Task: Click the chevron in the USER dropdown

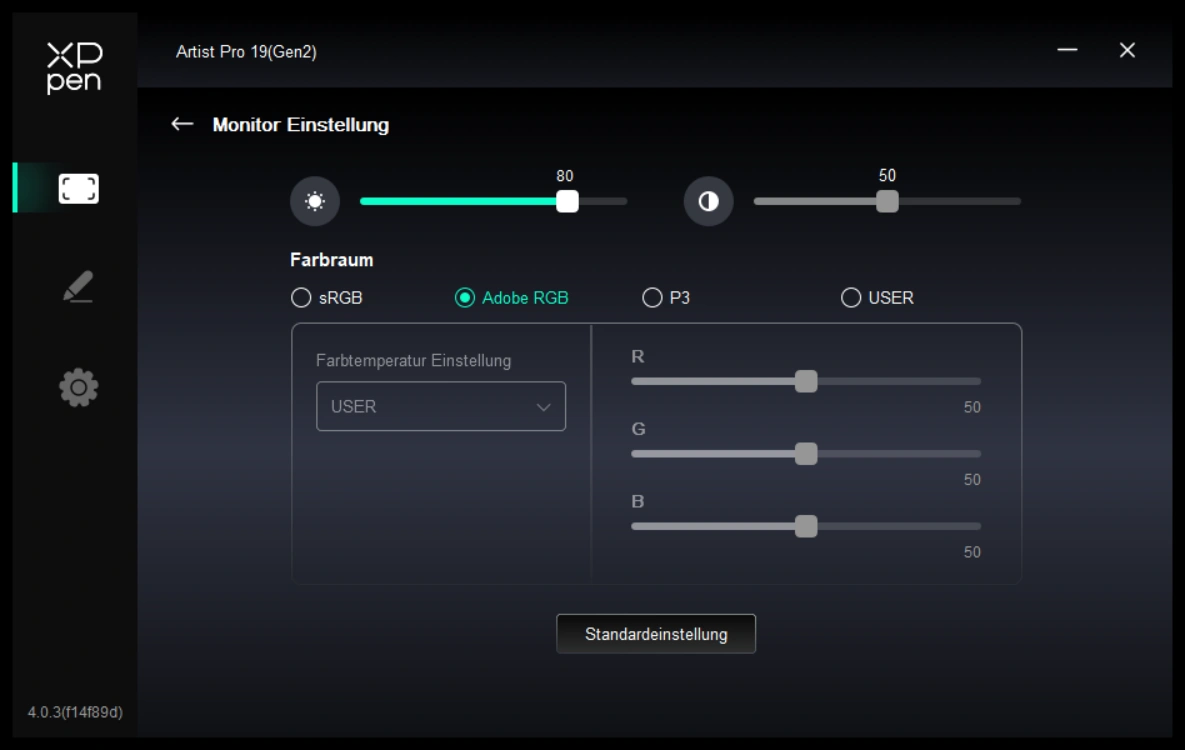Action: click(544, 407)
